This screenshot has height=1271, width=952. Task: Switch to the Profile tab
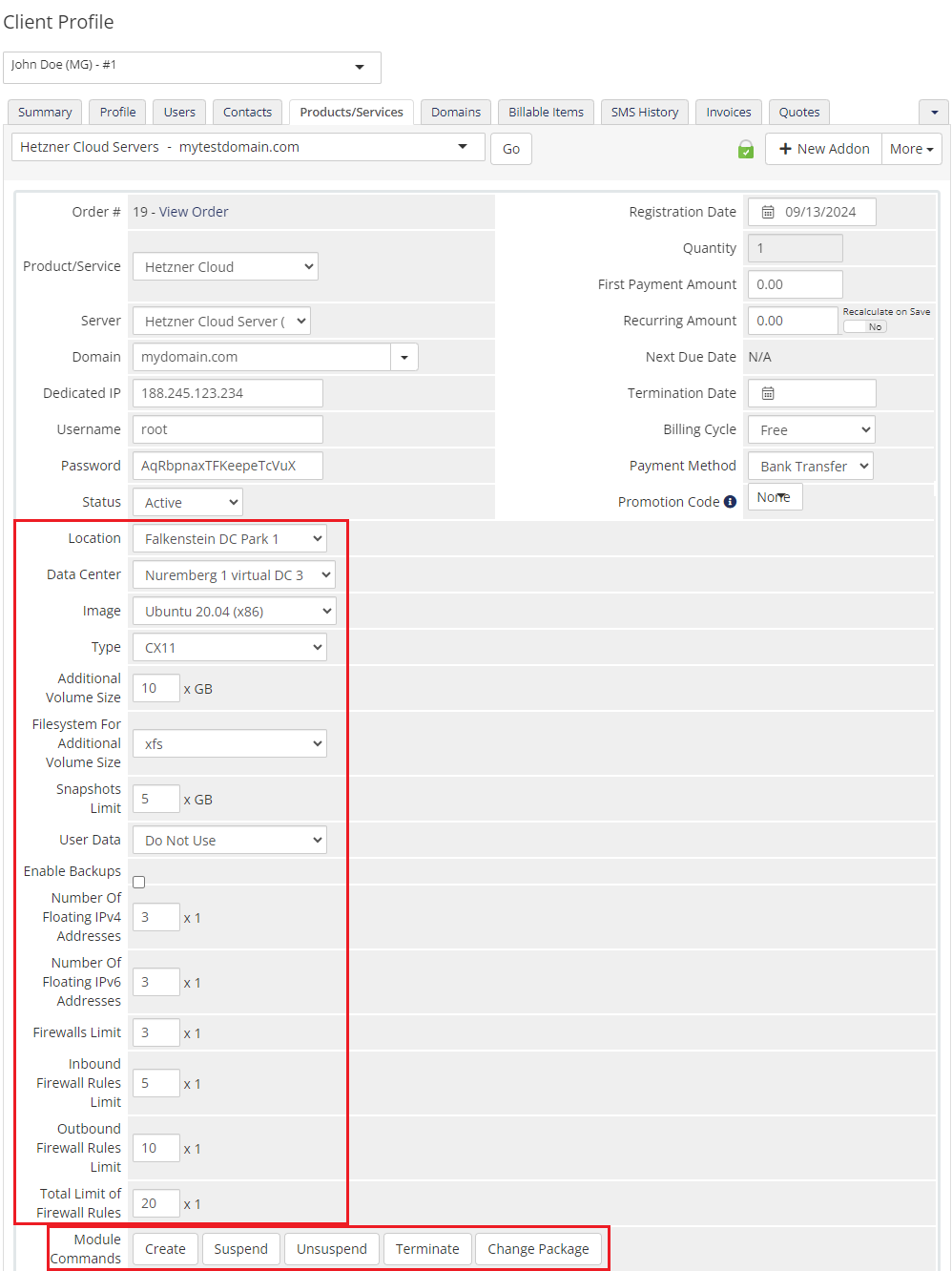pyautogui.click(x=118, y=112)
